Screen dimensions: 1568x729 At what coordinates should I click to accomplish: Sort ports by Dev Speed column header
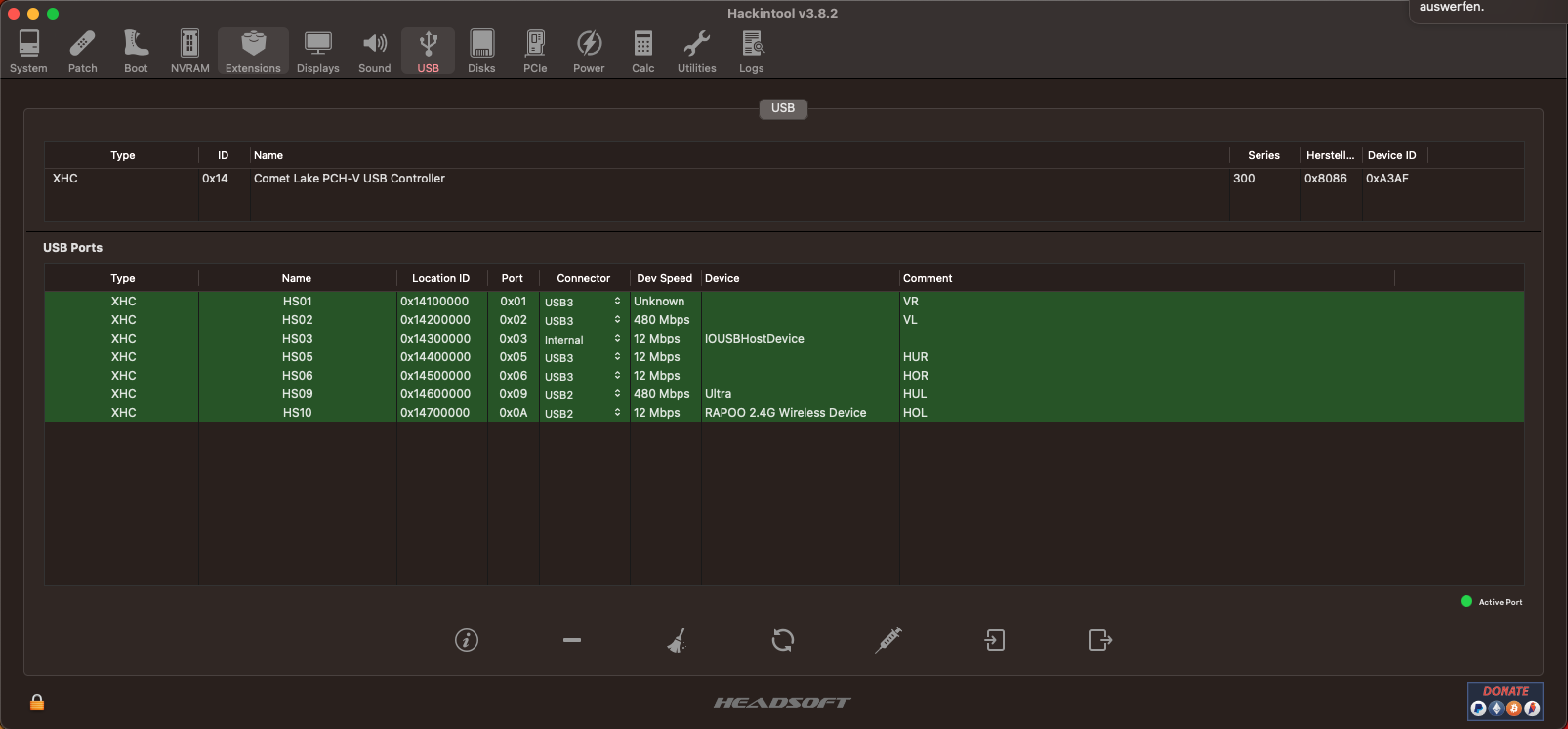point(664,278)
